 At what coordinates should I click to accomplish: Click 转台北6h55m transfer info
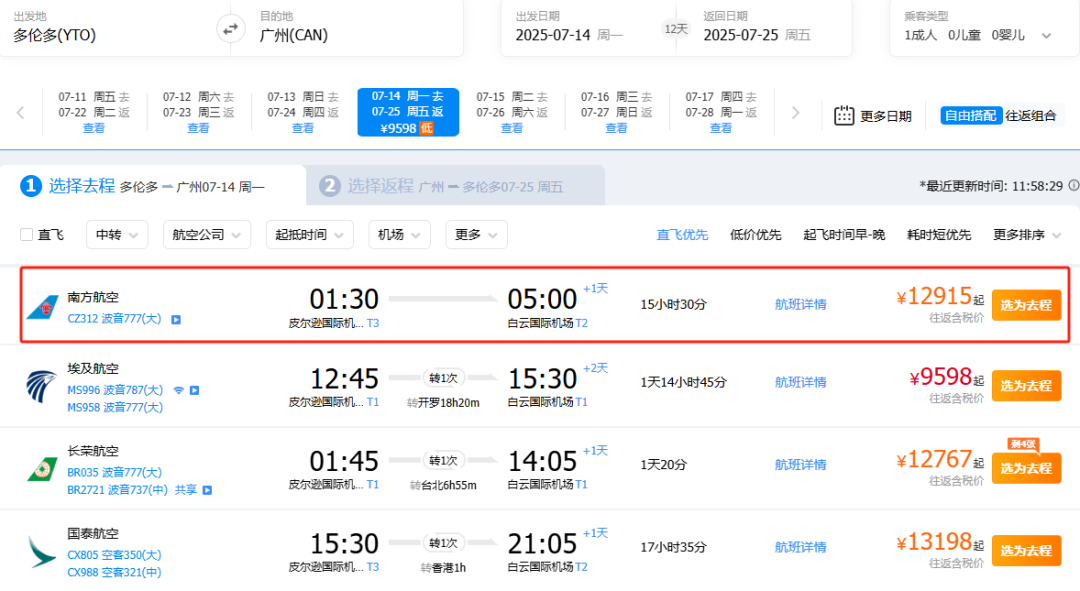tap(443, 485)
